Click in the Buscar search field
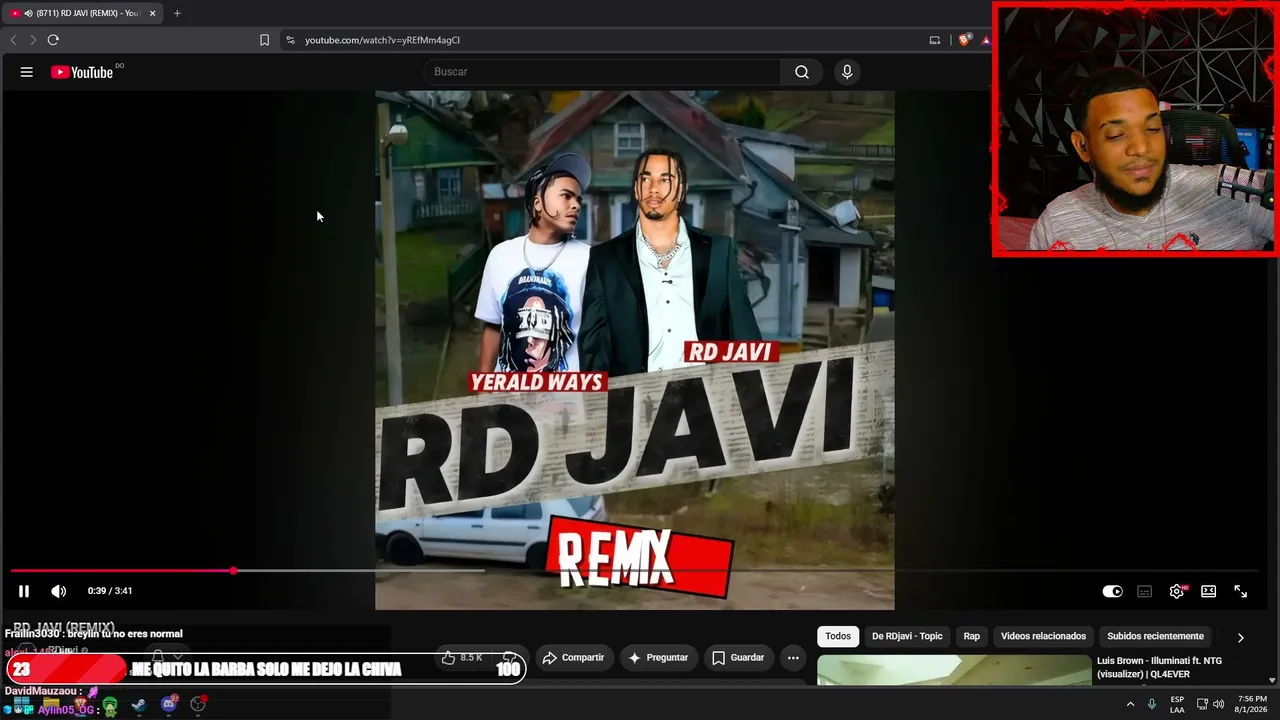Image resolution: width=1280 pixels, height=720 pixels. tap(604, 72)
